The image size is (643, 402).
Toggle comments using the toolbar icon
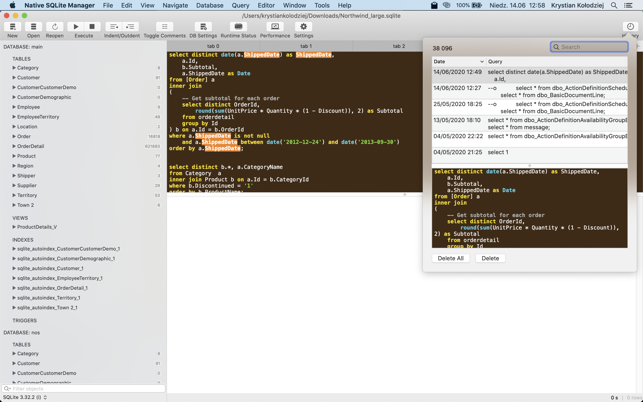164,28
